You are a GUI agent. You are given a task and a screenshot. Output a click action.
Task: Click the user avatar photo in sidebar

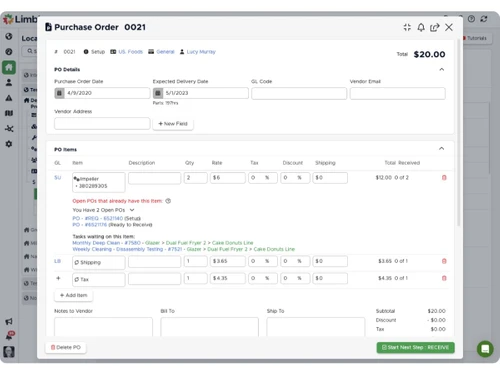pyautogui.click(x=9, y=352)
